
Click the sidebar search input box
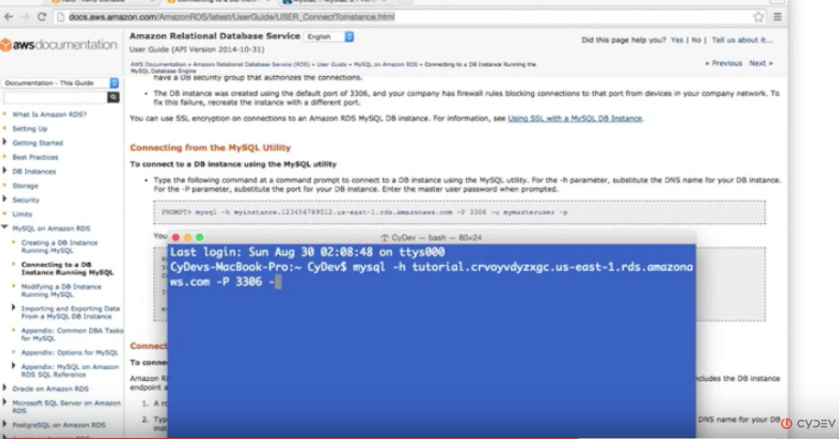[x=55, y=97]
